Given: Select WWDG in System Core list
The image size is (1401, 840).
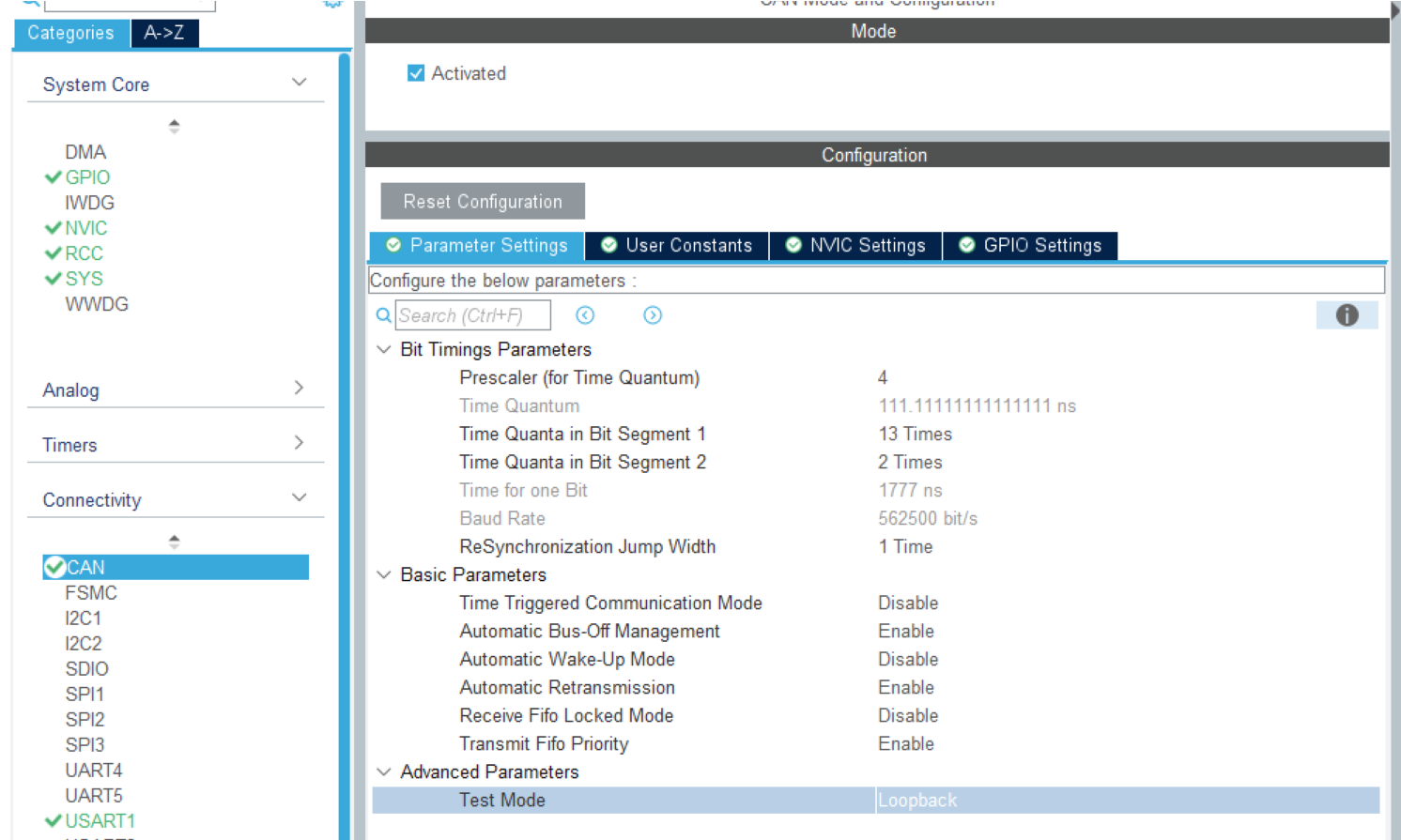Looking at the screenshot, I should pos(97,304).
